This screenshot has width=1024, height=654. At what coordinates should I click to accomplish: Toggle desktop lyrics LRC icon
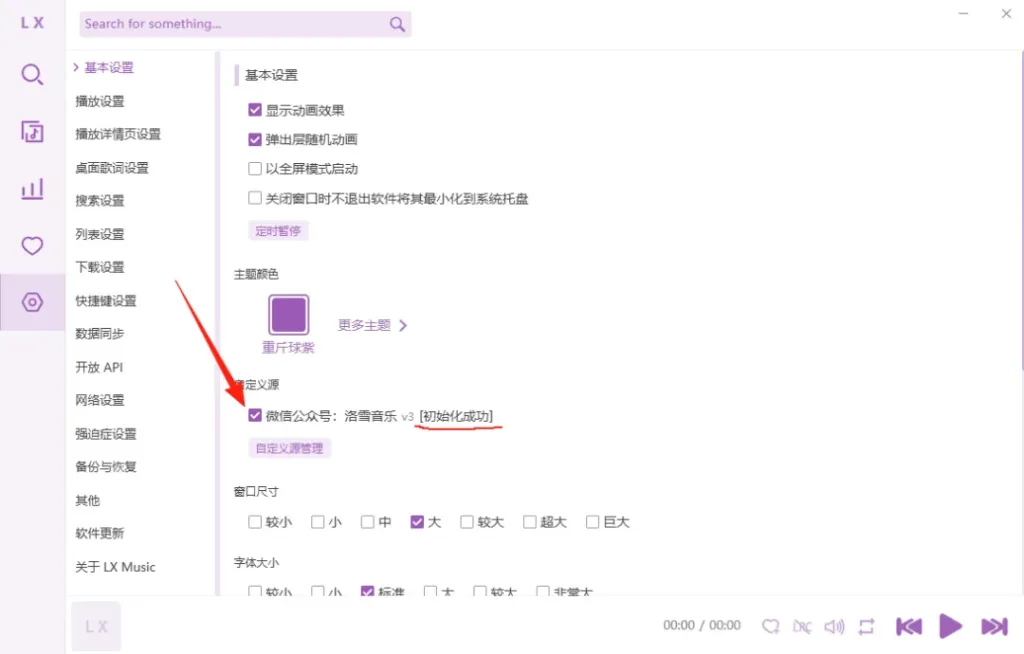pyautogui.click(x=802, y=627)
